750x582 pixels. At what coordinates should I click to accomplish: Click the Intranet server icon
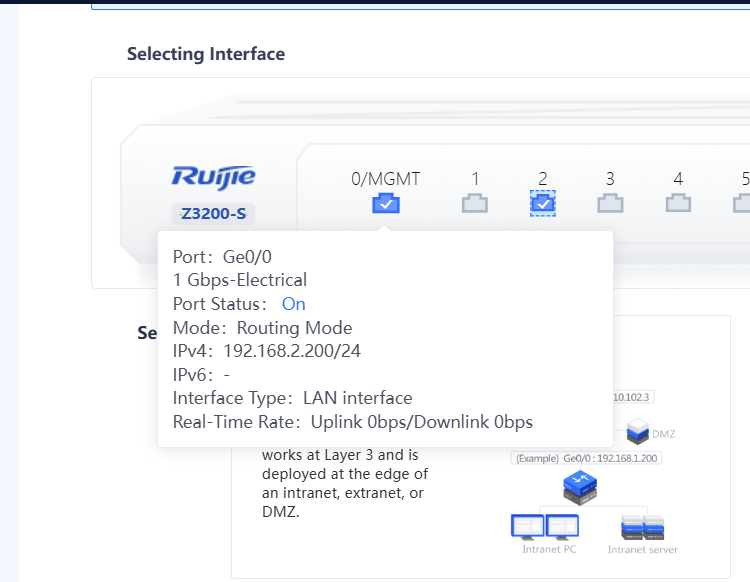(642, 526)
